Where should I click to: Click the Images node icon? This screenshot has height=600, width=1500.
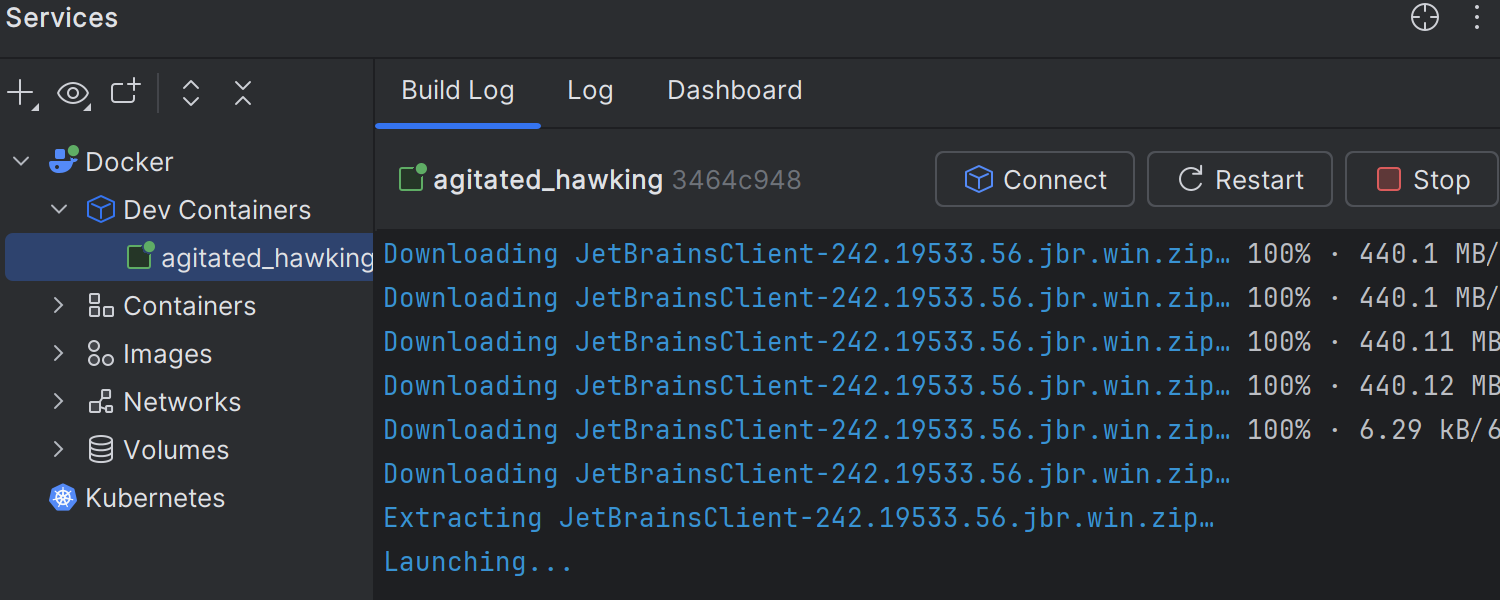[x=101, y=354]
